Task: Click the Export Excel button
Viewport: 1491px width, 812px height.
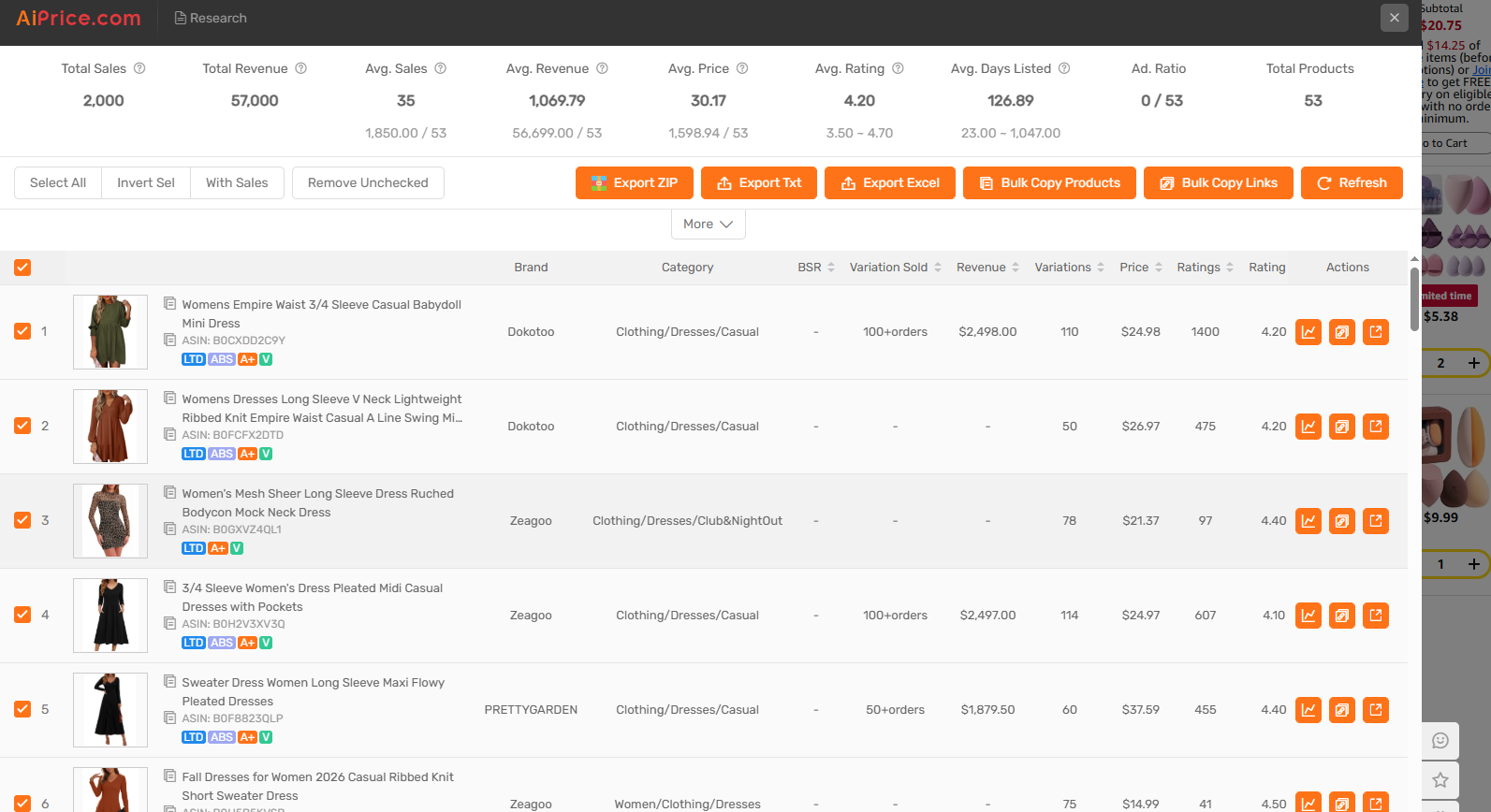Action: 890,183
